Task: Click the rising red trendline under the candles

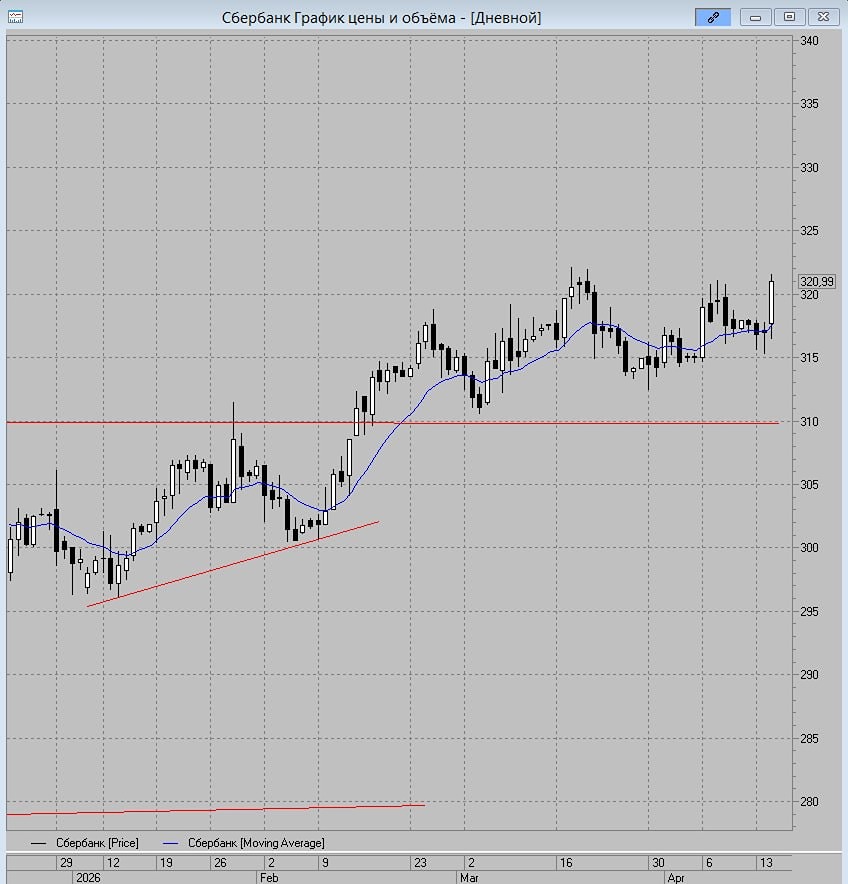Action: (232, 564)
